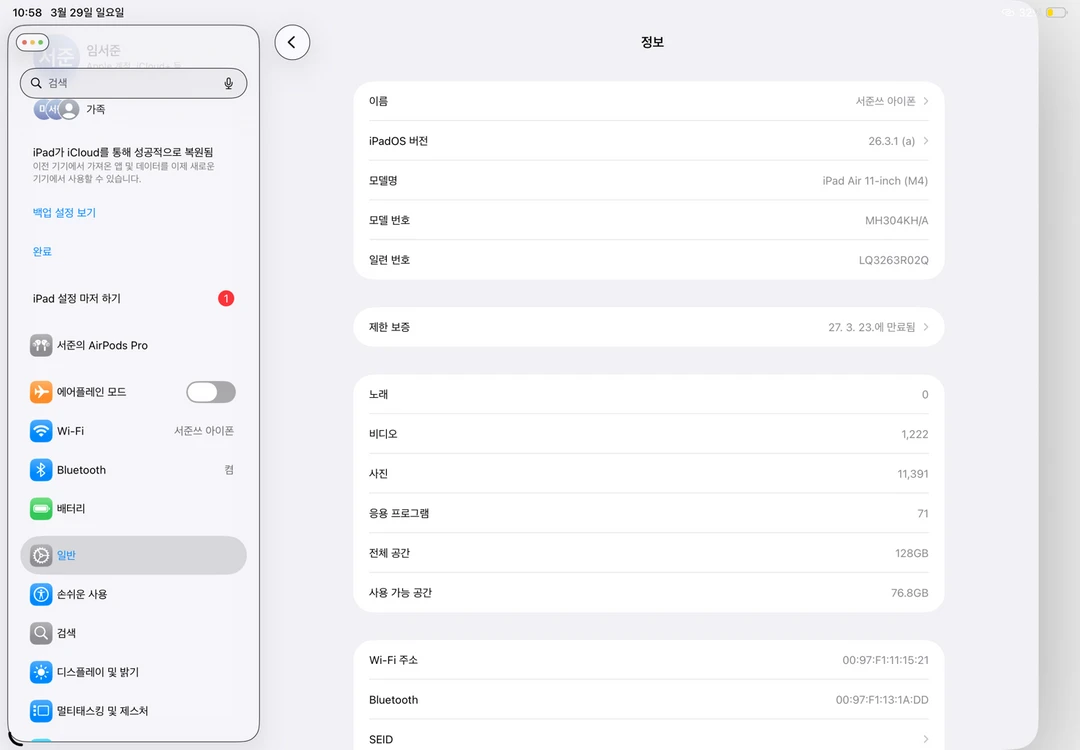Tap the 배터리 label in sidebar
Viewport: 1080px width, 750px height.
71,509
